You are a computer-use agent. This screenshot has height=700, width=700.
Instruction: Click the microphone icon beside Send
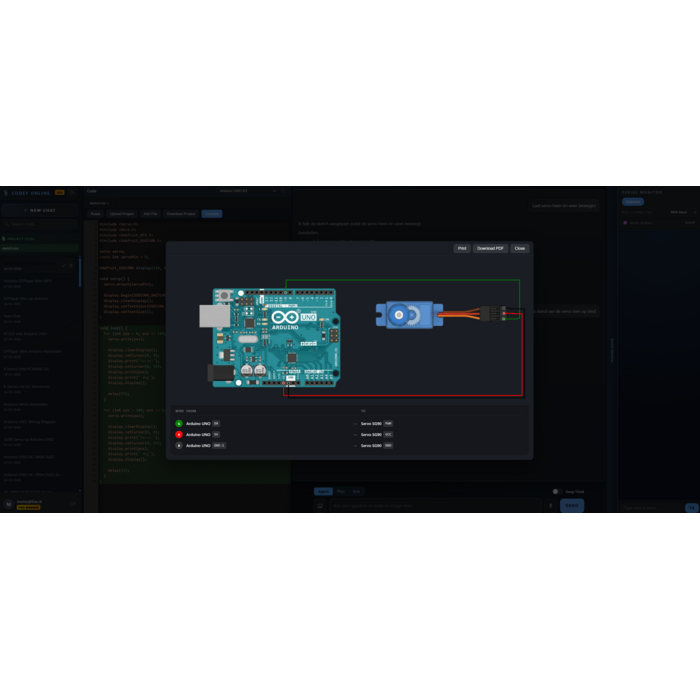coord(551,506)
